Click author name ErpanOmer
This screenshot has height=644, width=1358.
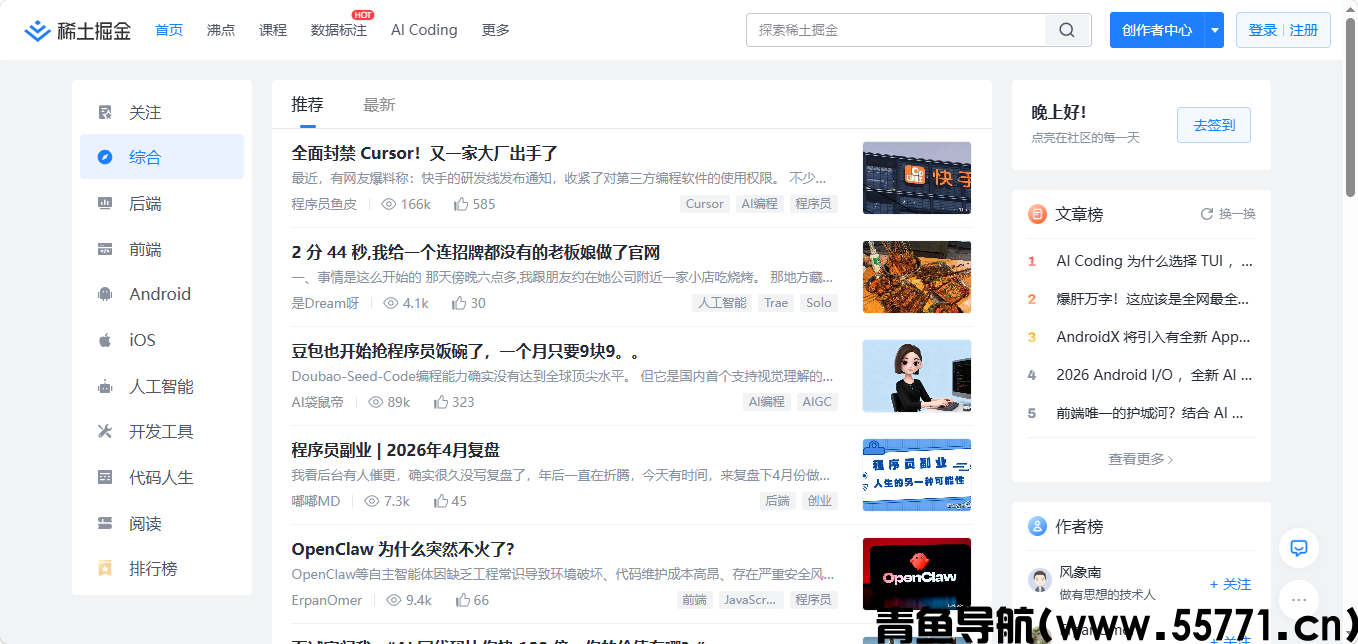(x=327, y=600)
